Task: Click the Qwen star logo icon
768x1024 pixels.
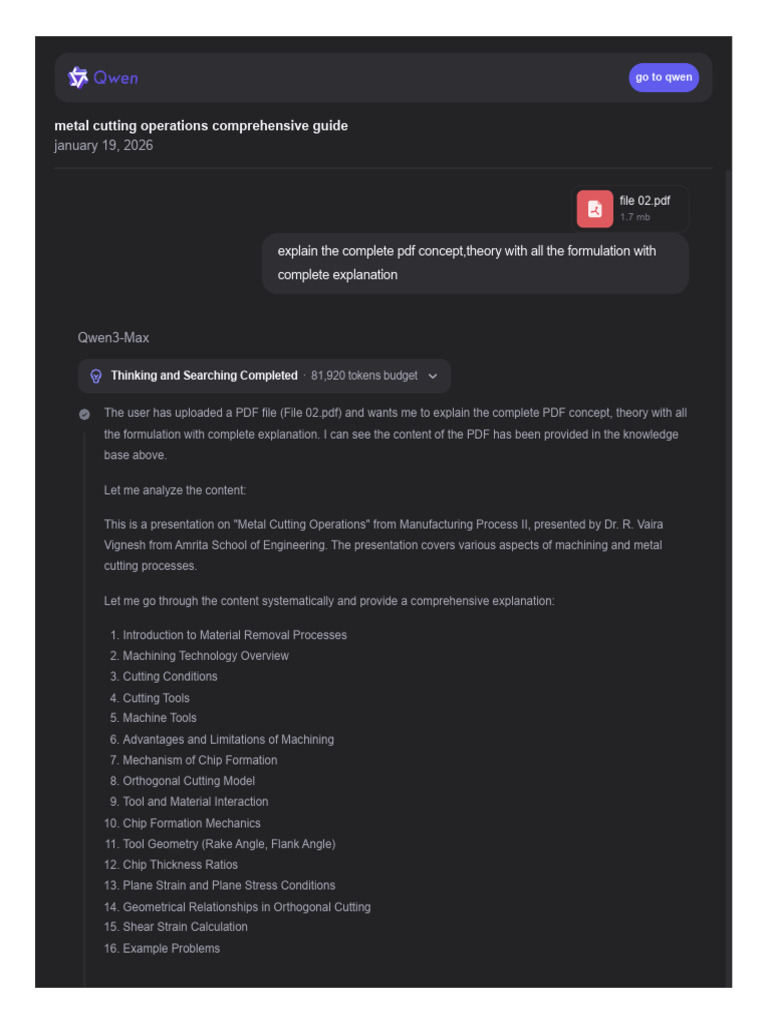Action: 78,78
